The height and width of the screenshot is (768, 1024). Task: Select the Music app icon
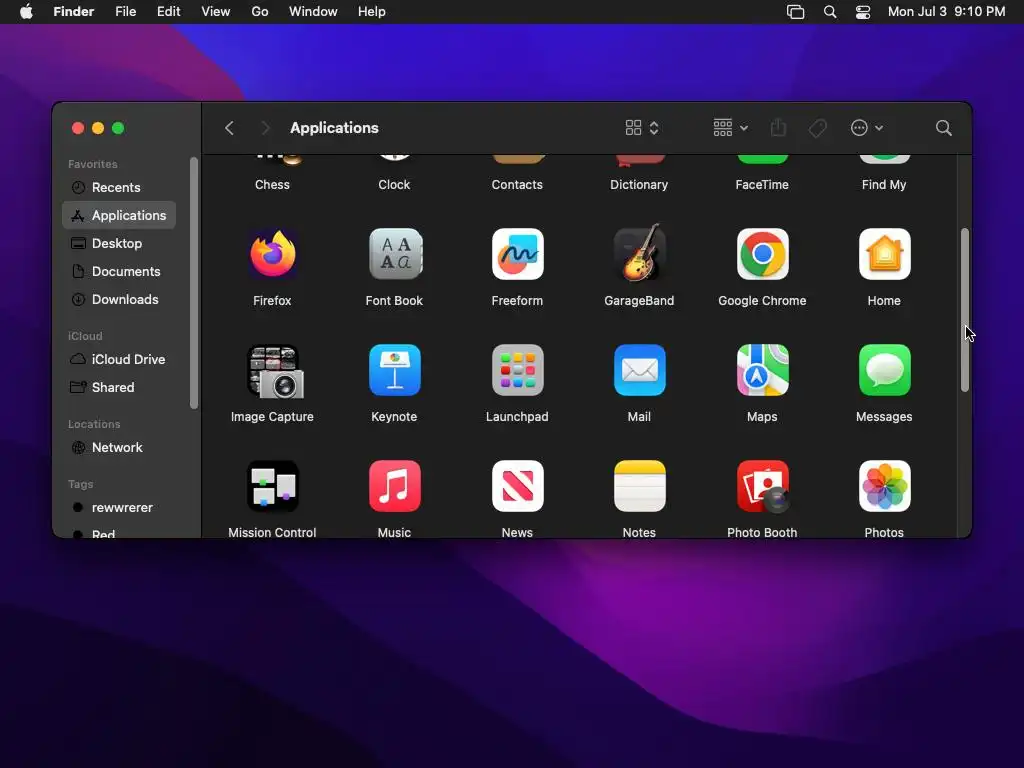tap(394, 487)
